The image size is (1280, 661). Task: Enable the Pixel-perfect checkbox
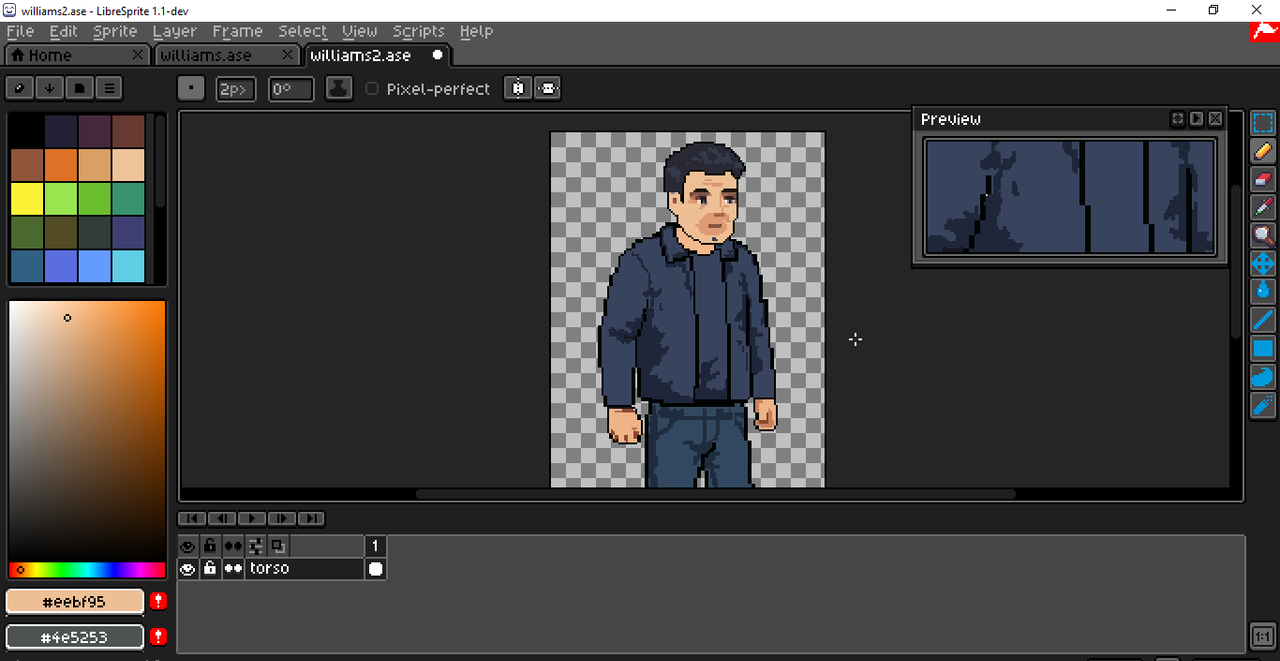pos(372,89)
